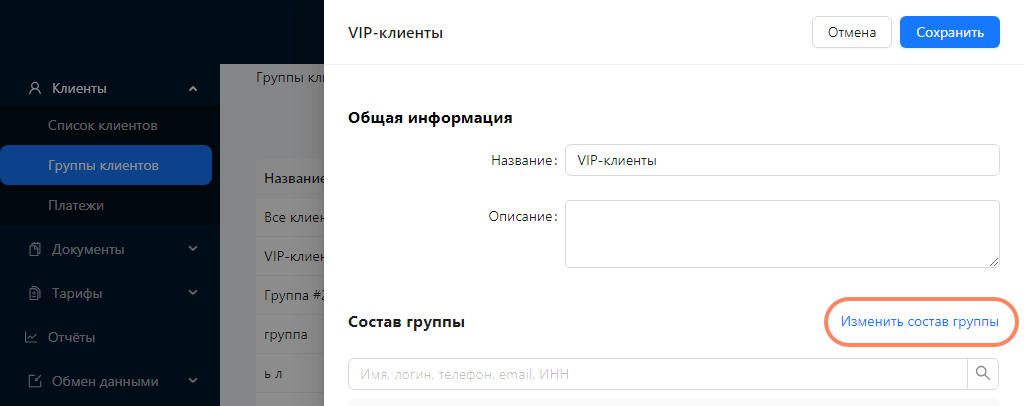Click the group member search field

(x=658, y=373)
